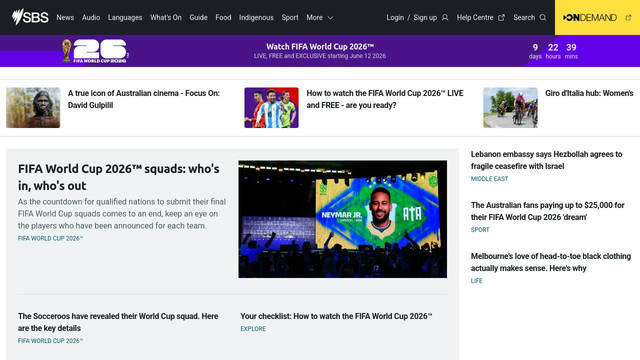The image size is (640, 360).
Task: Open the Socceroos World Cup squad article
Action: [118, 322]
